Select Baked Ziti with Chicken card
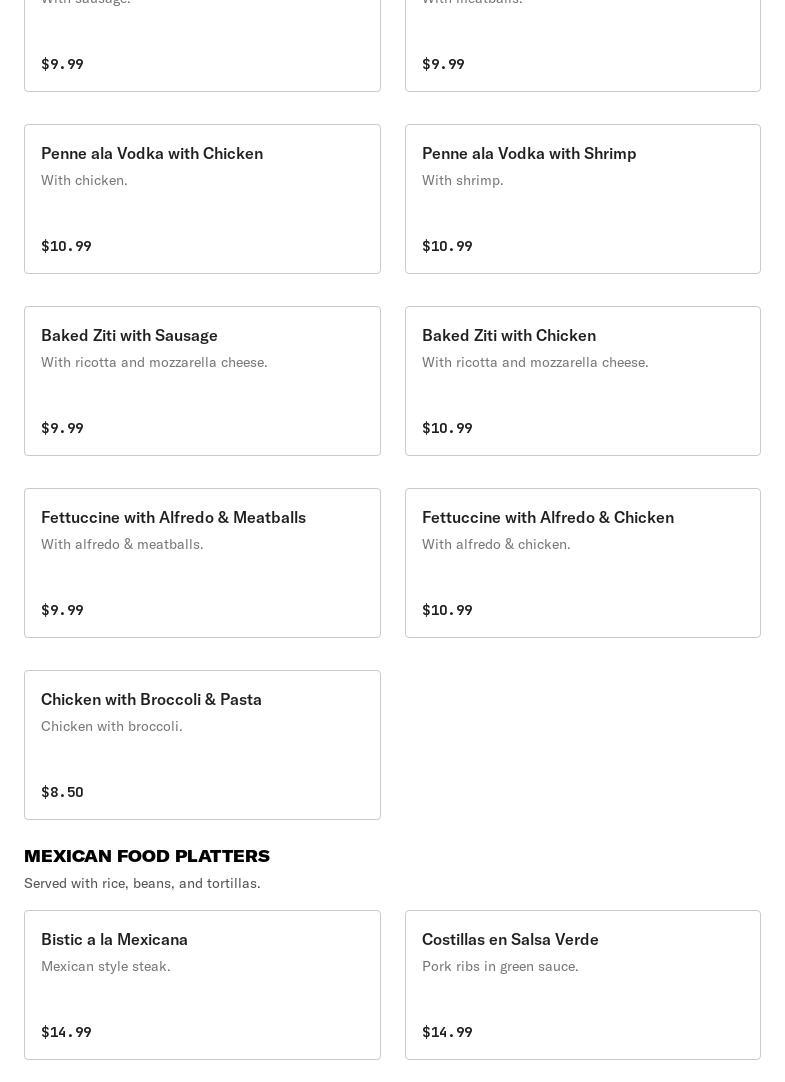The width and height of the screenshot is (785, 1082). tap(583, 381)
